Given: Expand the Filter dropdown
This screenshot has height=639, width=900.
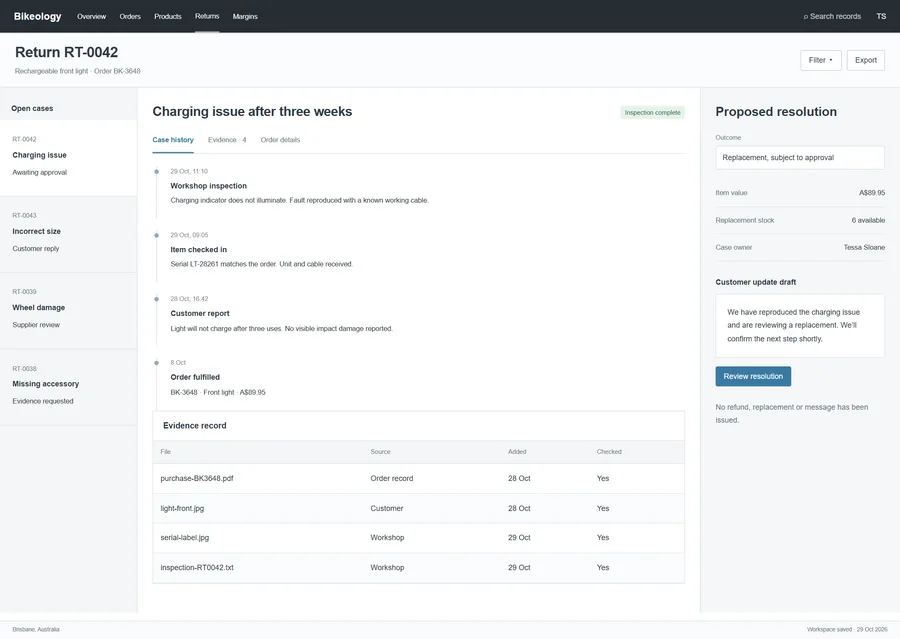Looking at the screenshot, I should (821, 60).
